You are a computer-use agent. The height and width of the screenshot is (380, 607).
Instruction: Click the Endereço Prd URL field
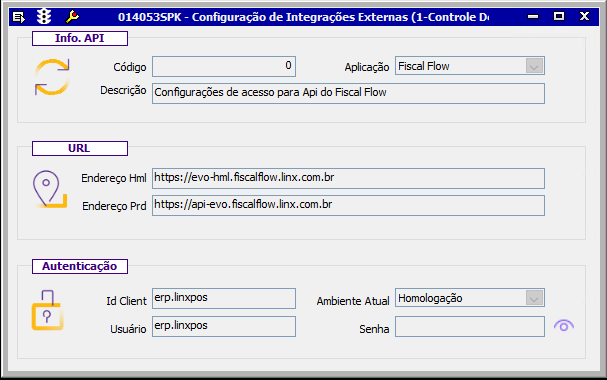point(348,205)
